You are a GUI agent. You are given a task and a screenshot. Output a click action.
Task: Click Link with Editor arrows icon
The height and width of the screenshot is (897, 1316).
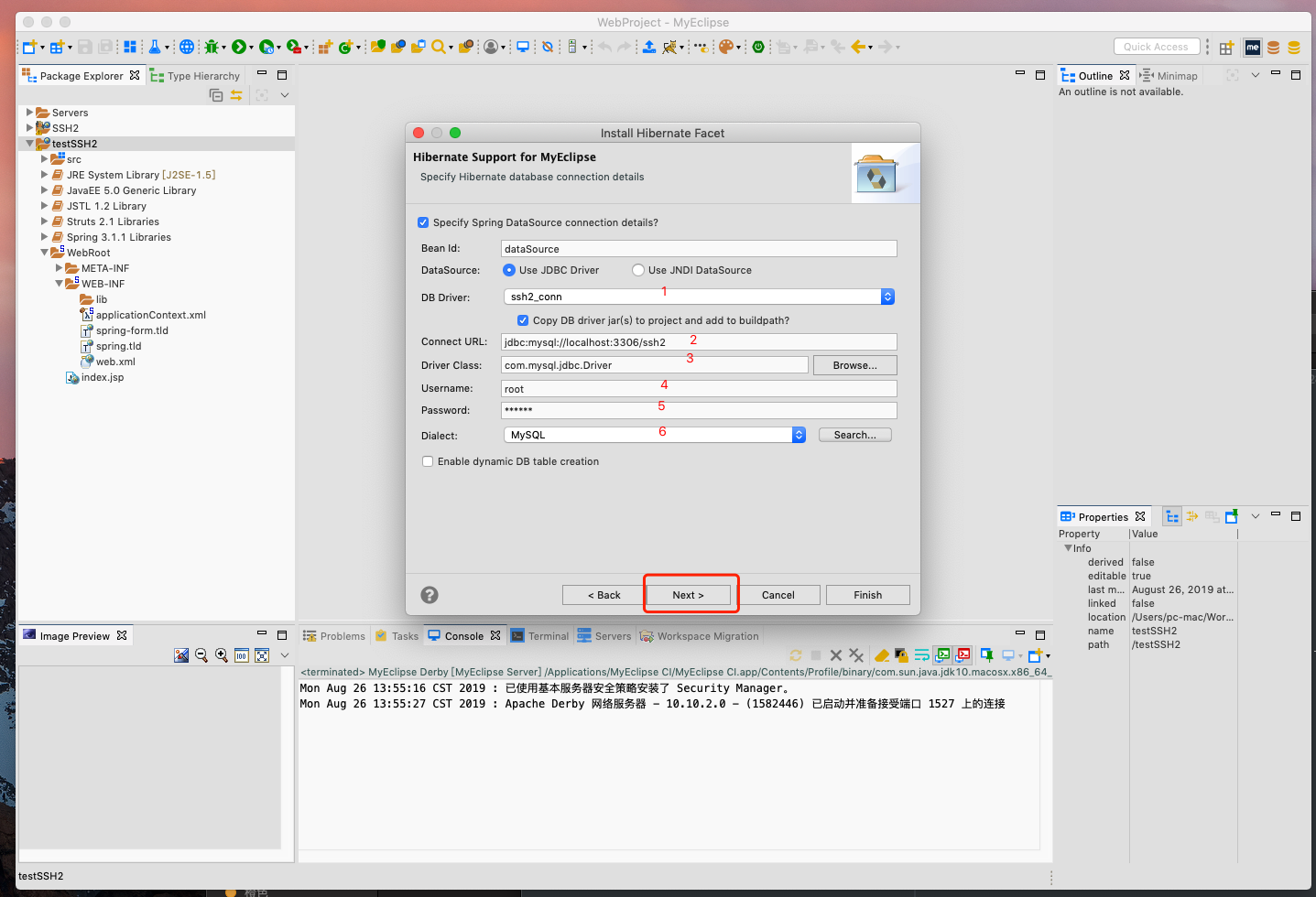pos(236,95)
